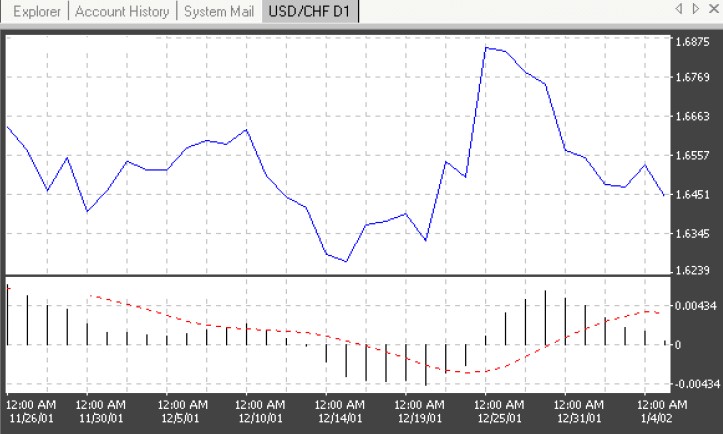This screenshot has width=723, height=434.
Task: Click the 12/5/01 date label
Action: point(180,419)
